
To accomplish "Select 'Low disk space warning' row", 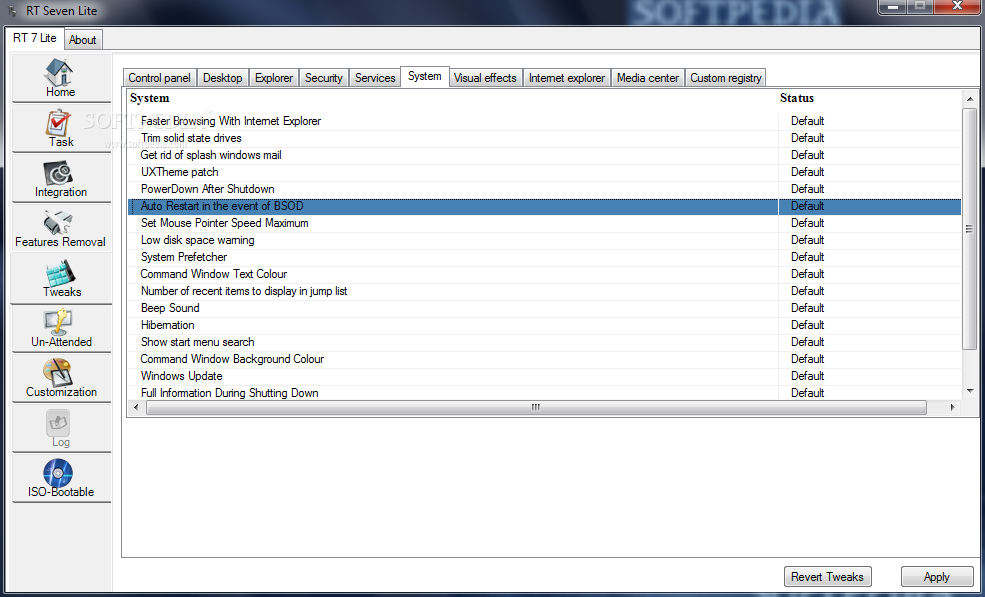I will (545, 240).
